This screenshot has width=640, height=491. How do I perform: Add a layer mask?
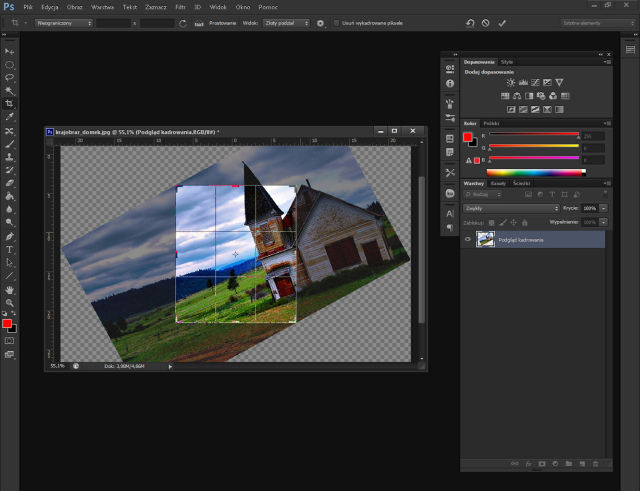[542, 464]
